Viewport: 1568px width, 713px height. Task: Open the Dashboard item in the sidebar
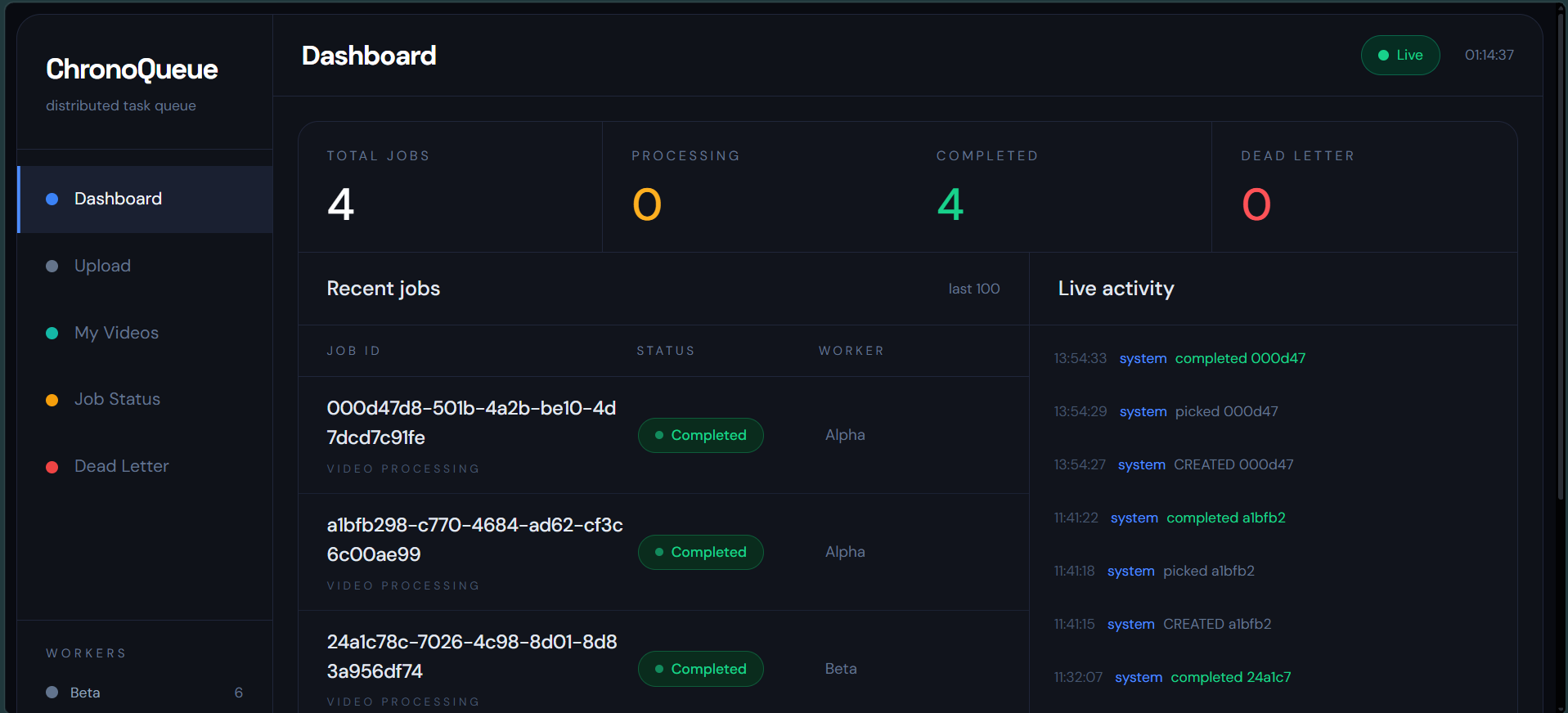coord(145,200)
